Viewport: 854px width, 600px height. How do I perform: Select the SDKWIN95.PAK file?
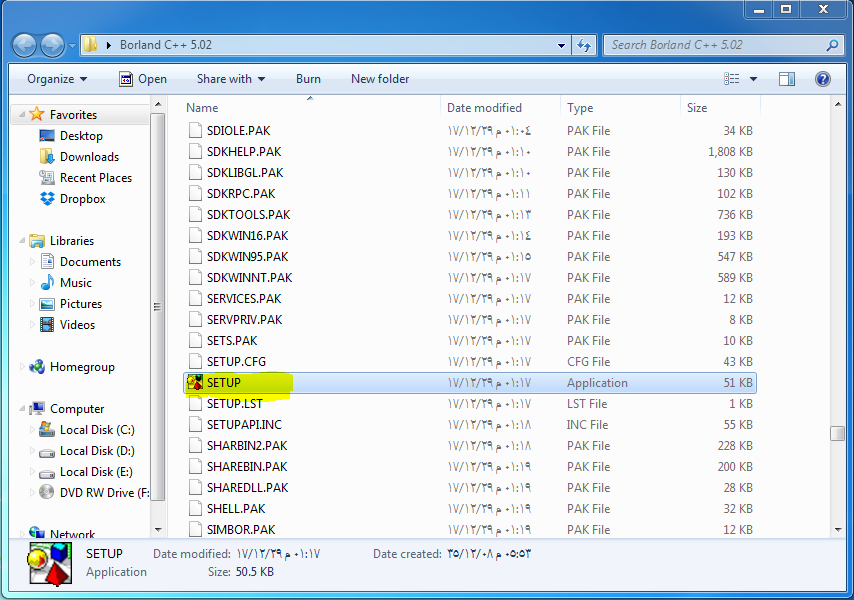247,257
